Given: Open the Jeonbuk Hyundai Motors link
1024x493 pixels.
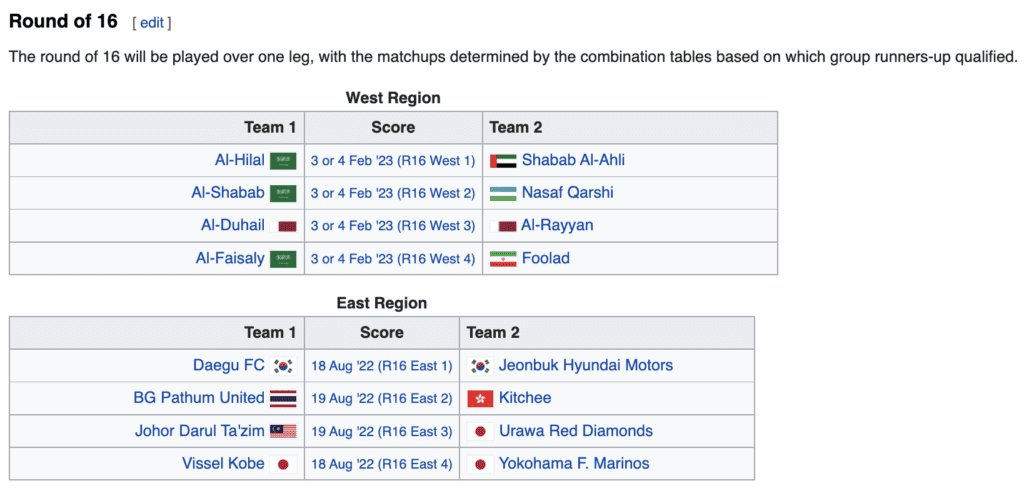Looking at the screenshot, I should [586, 365].
